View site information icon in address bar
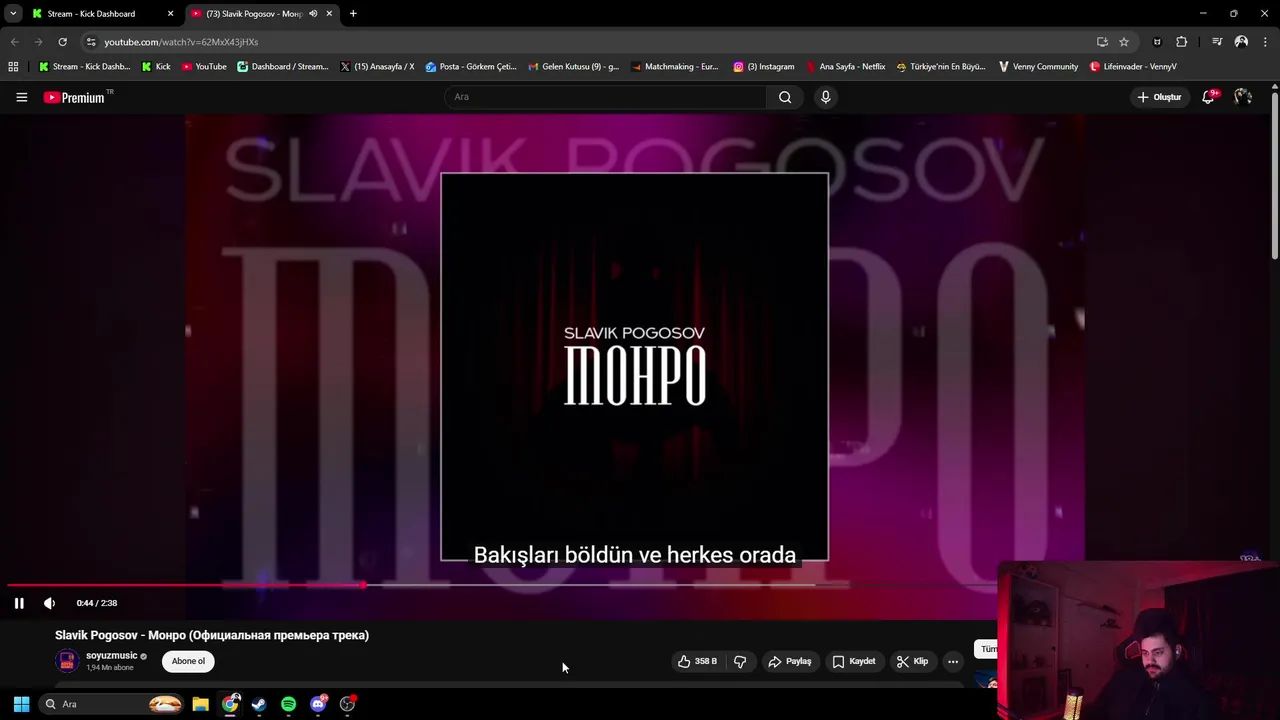Viewport: 1280px width, 720px height. [91, 42]
